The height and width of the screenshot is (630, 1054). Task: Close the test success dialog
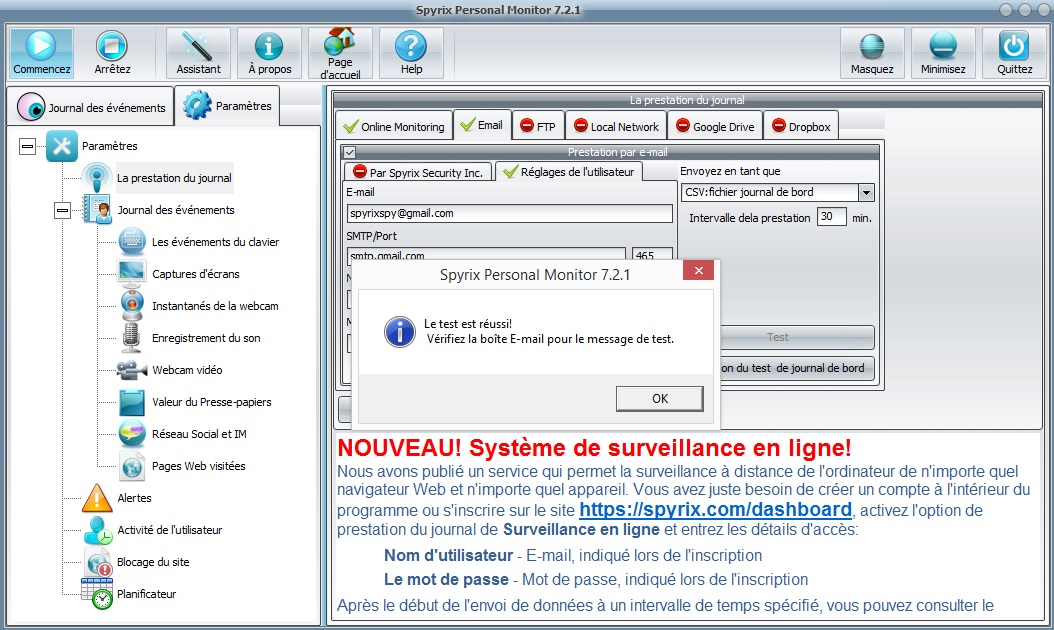698,270
